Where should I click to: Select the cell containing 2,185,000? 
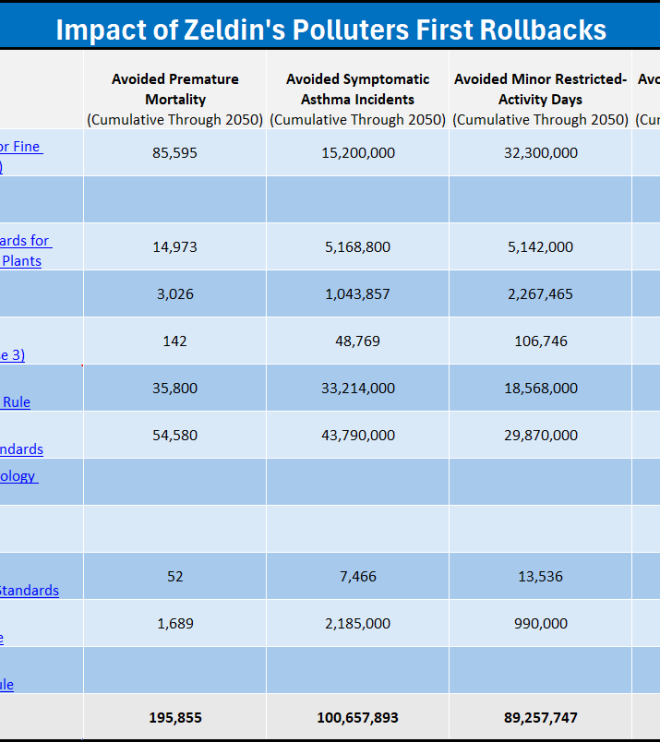tap(358, 623)
